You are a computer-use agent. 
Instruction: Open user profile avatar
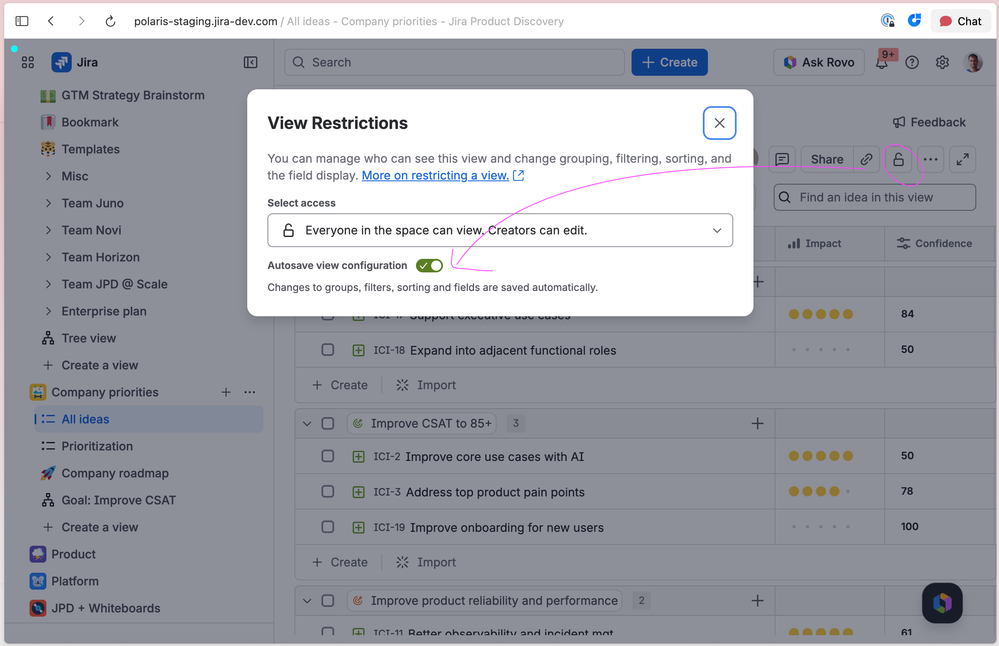pos(973,62)
